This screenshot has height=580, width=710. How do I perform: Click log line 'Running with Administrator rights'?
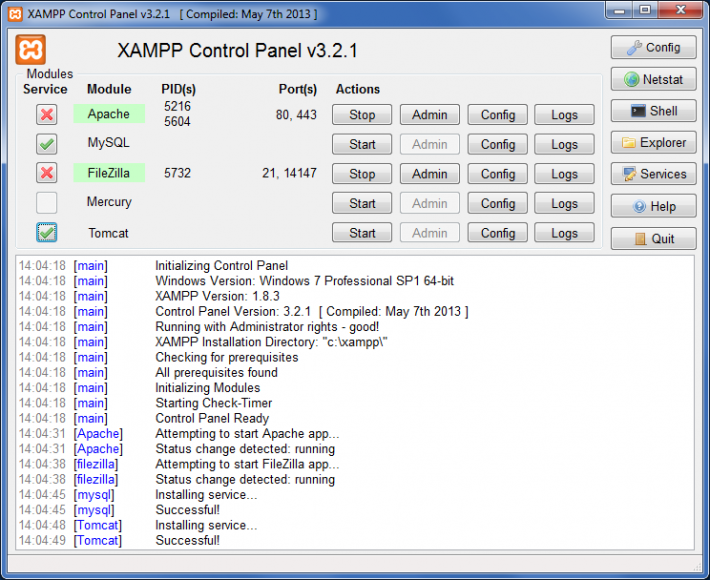tap(267, 326)
